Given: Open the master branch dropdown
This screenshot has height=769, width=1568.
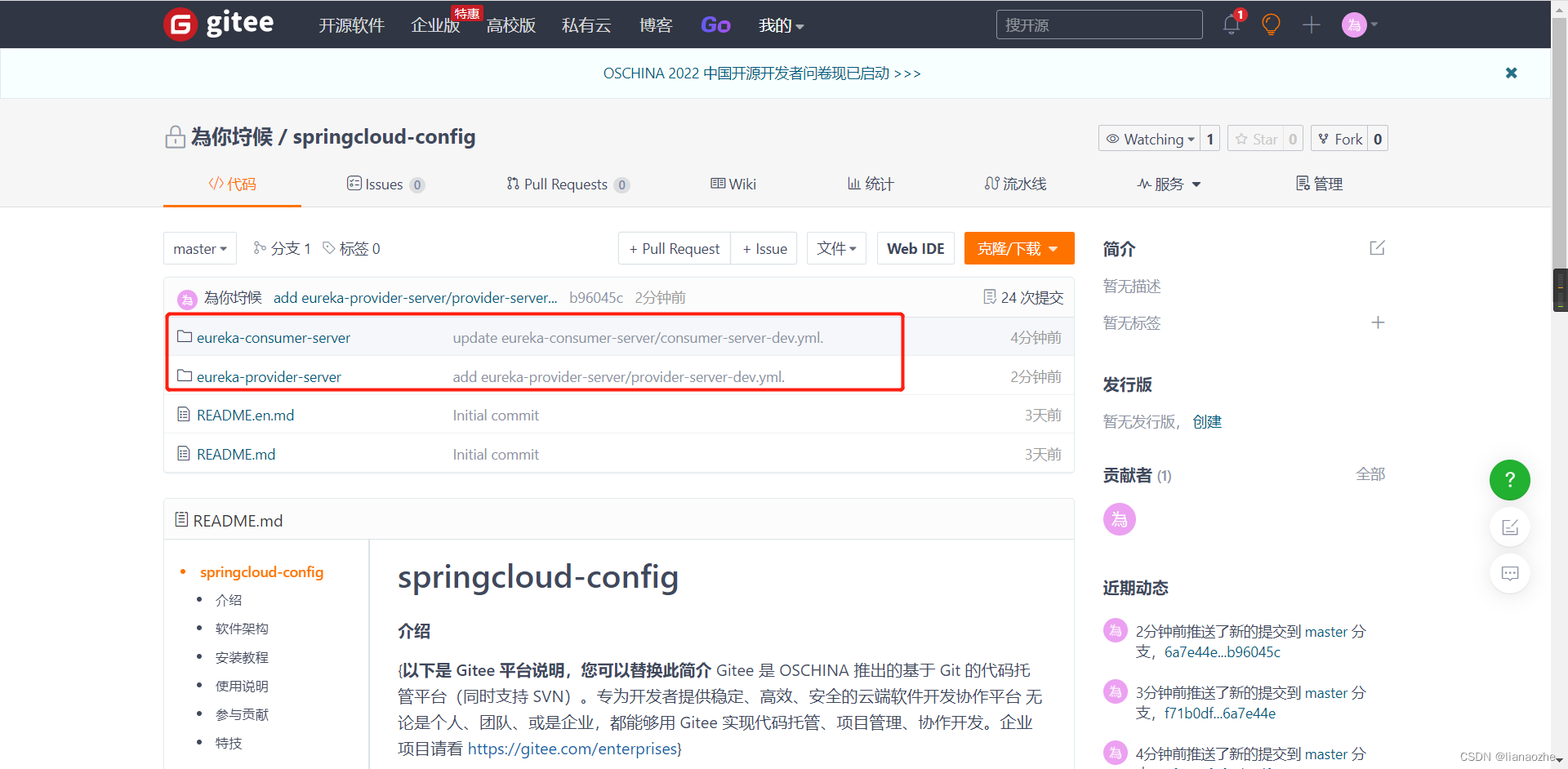Looking at the screenshot, I should (200, 248).
